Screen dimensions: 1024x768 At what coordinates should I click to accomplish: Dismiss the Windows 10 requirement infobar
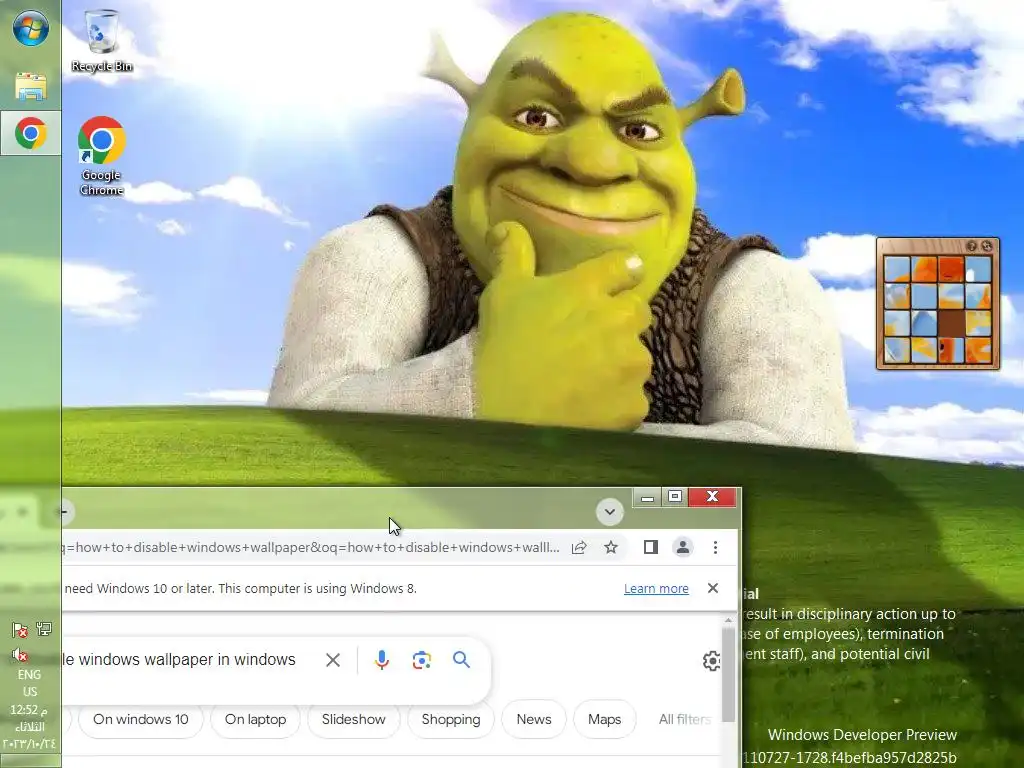click(712, 588)
